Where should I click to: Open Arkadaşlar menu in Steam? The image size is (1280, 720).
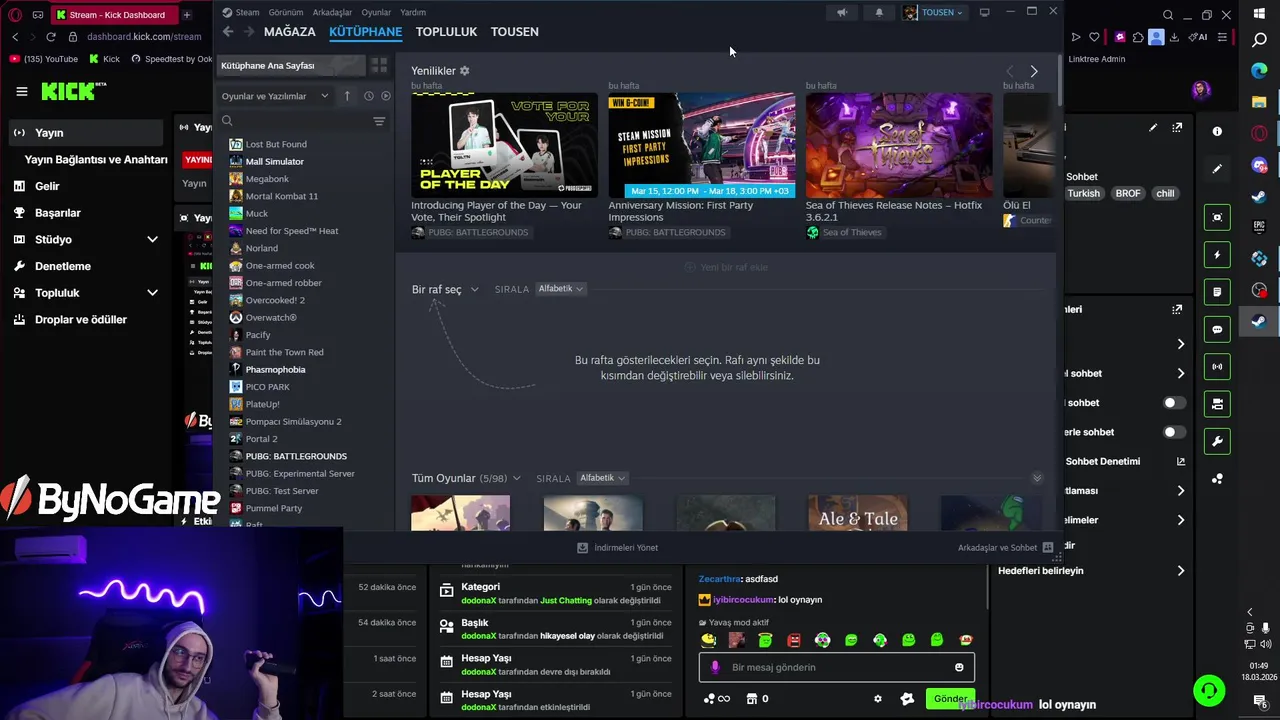point(333,12)
